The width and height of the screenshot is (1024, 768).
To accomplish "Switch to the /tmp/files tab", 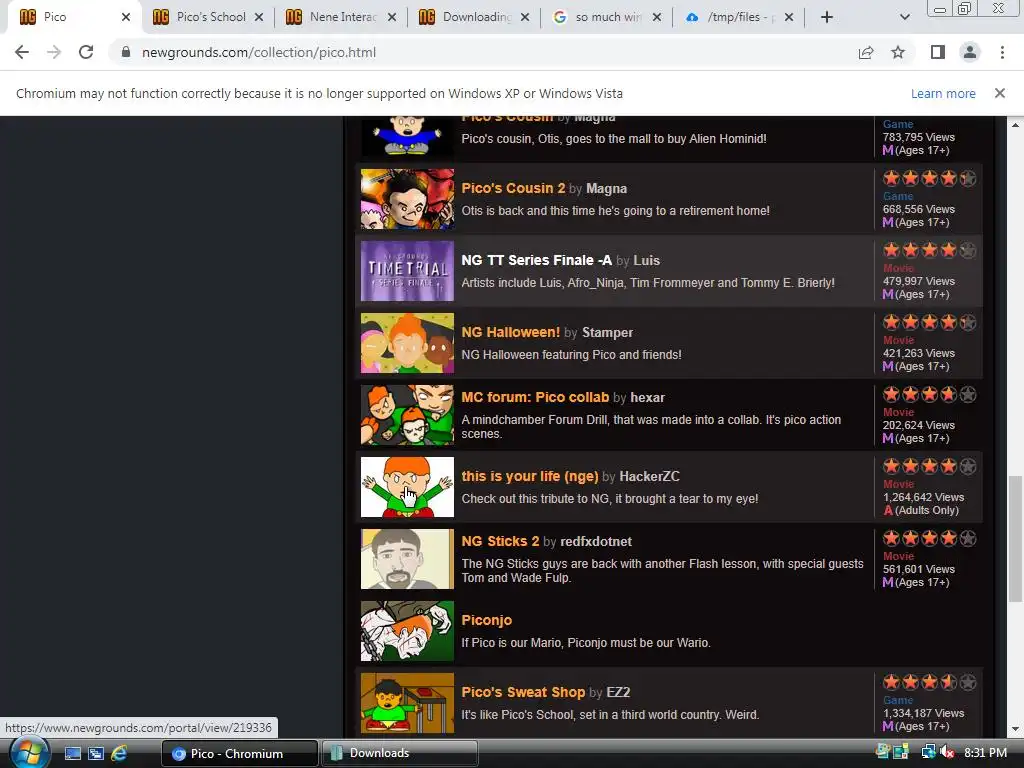I will click(x=738, y=17).
